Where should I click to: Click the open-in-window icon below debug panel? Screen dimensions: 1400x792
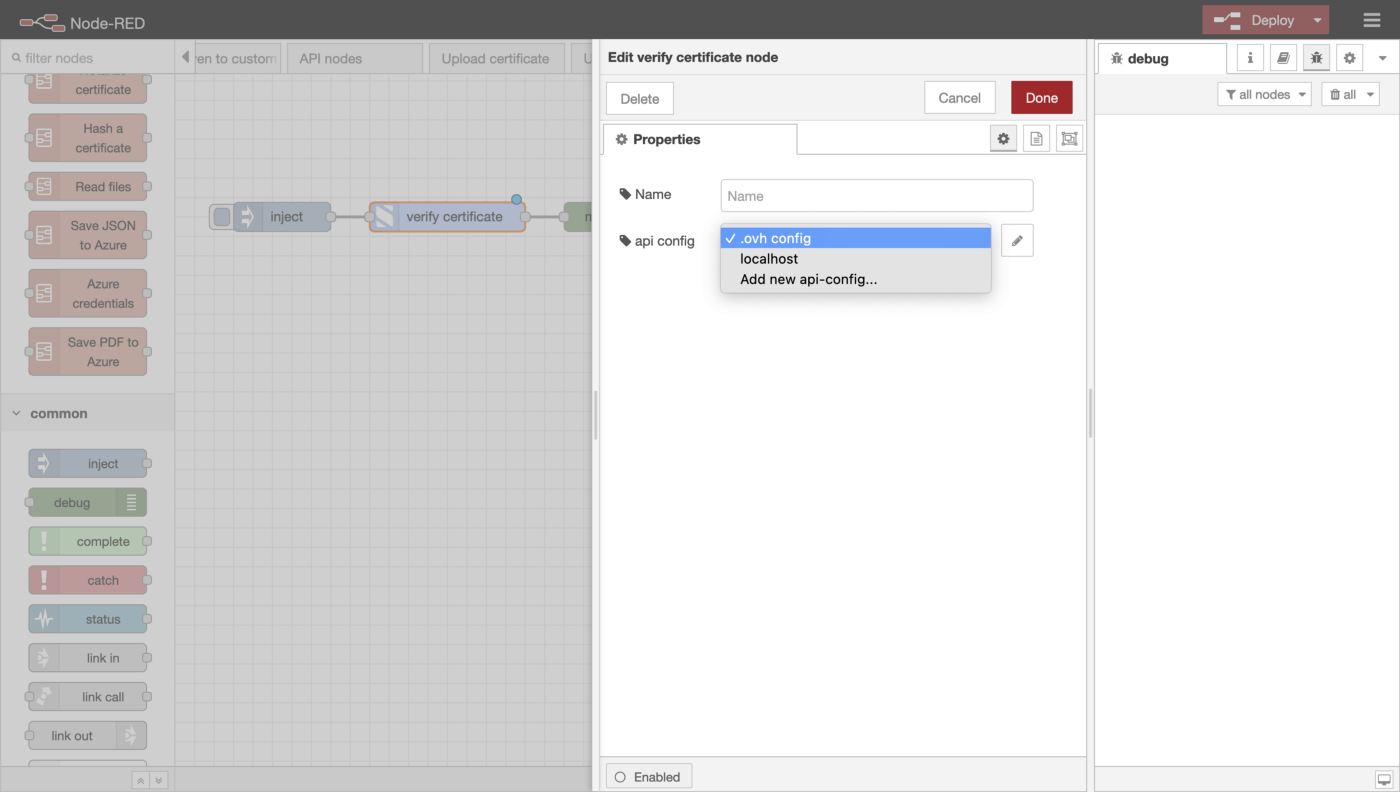coord(1384,779)
